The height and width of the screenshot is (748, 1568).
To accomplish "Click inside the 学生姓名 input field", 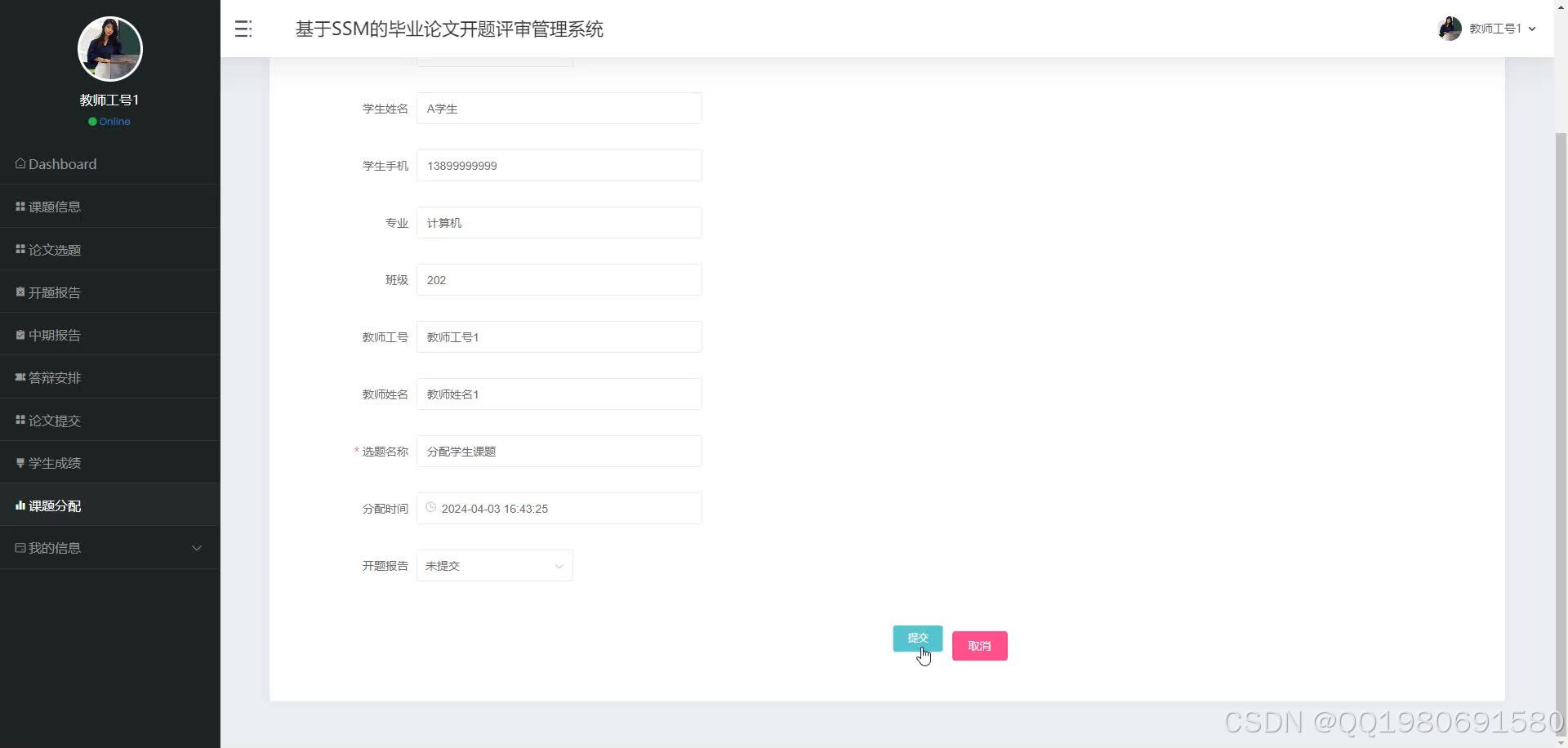I will click(x=559, y=108).
